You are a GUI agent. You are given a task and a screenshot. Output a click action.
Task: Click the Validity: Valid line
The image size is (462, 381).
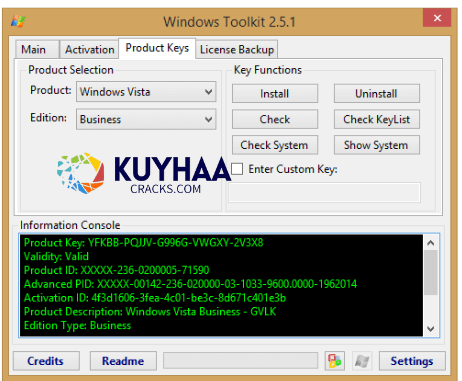56,256
